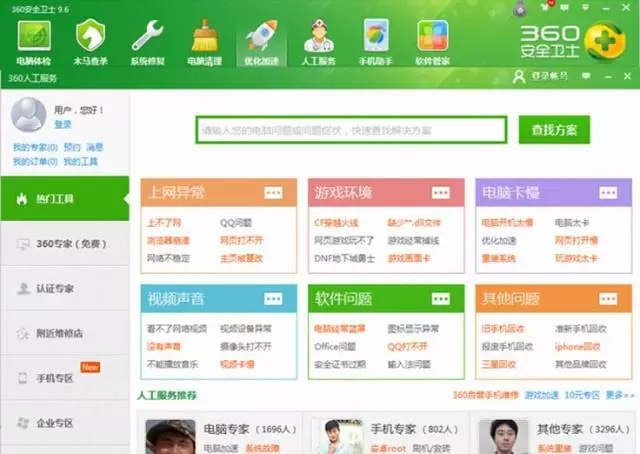Click the medal icon in main title bar

pos(520,9)
